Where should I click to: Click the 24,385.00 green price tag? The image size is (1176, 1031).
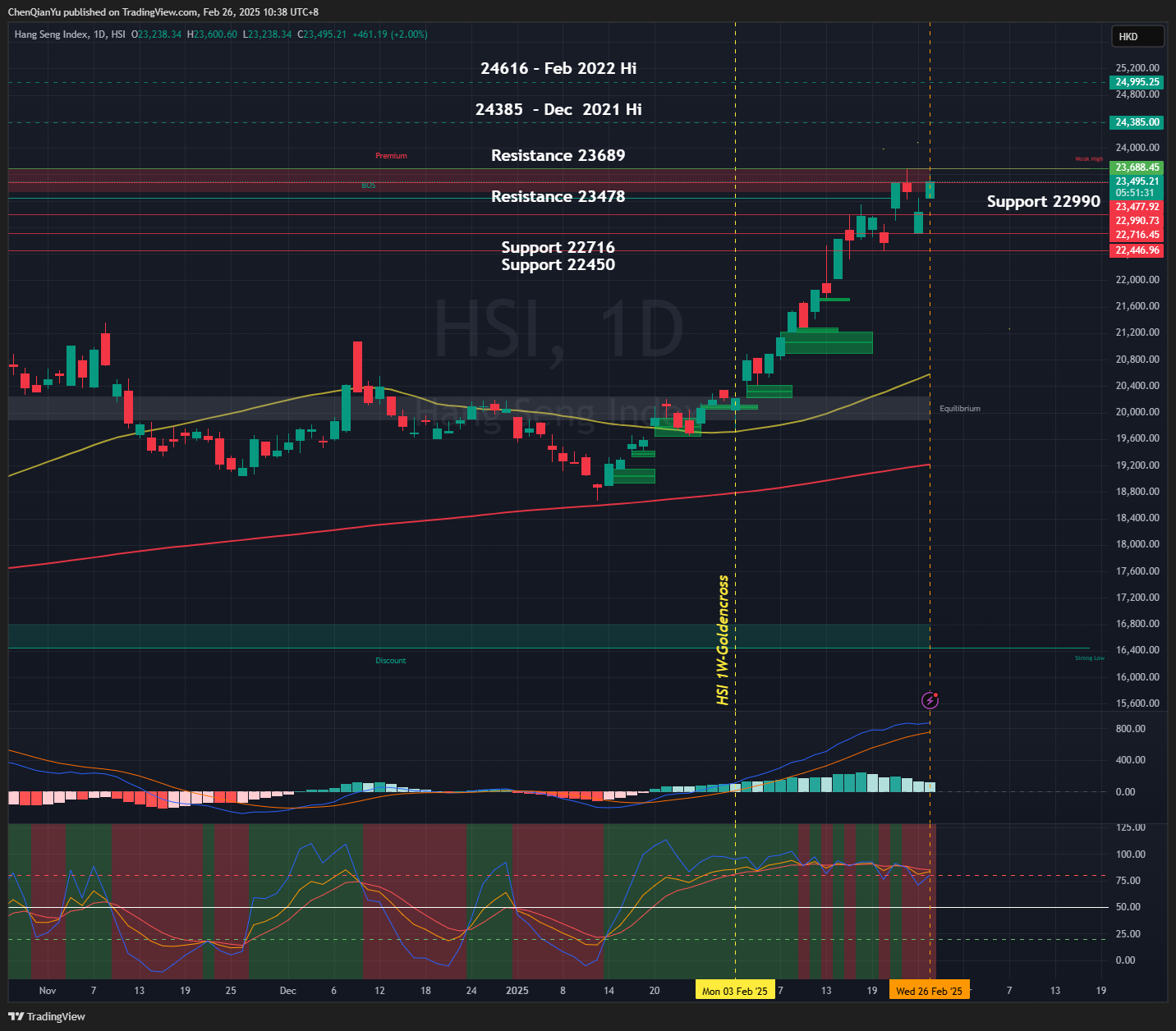[x=1137, y=122]
